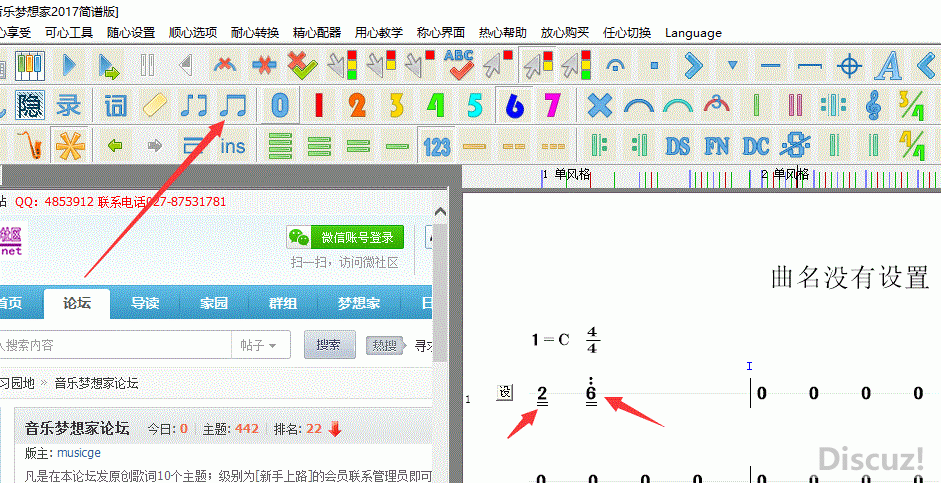The height and width of the screenshot is (483, 941).
Task: Add the blue accent chevron mark
Action: coord(692,65)
